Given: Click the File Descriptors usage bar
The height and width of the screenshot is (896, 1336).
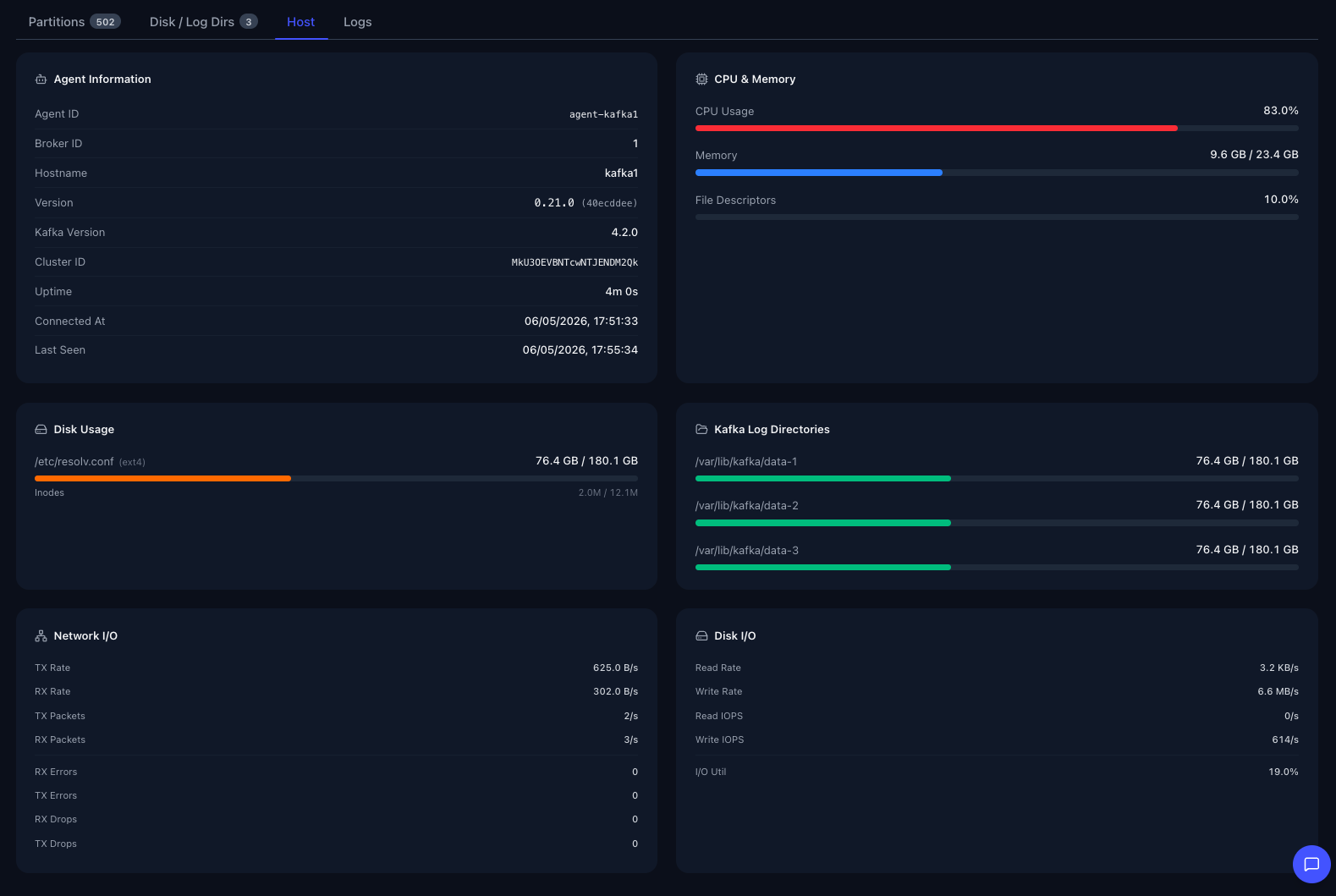Looking at the screenshot, I should coord(997,217).
